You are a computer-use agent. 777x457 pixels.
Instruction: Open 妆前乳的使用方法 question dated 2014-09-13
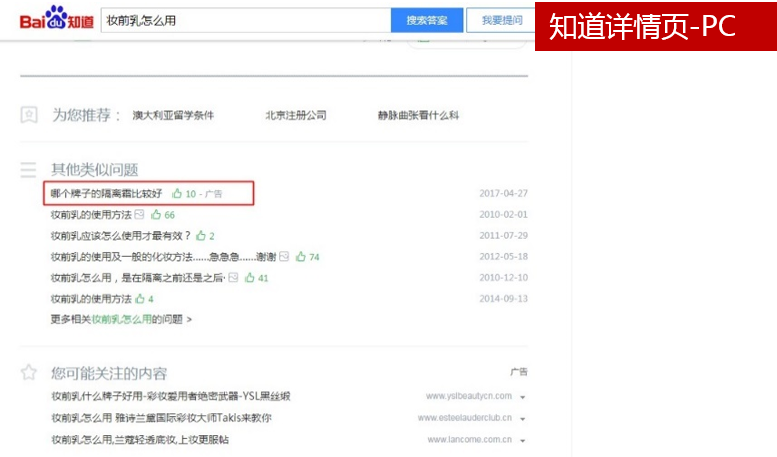(91, 299)
